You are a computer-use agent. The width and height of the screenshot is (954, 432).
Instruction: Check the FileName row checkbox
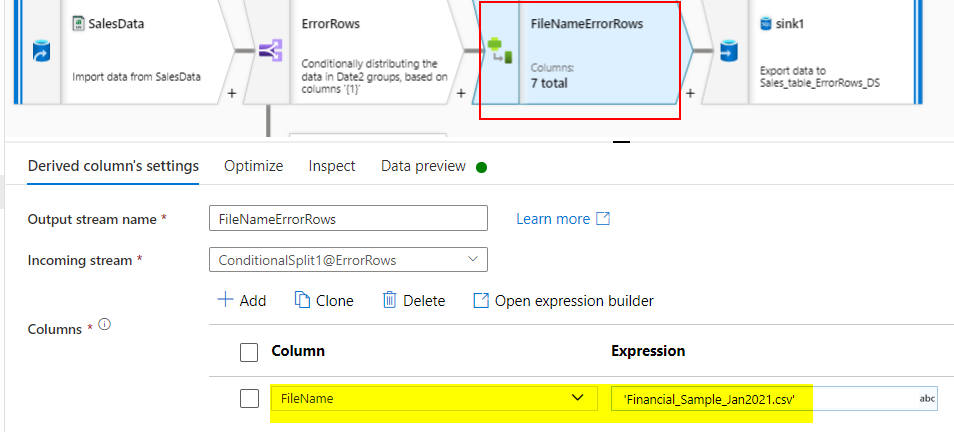pyautogui.click(x=249, y=399)
